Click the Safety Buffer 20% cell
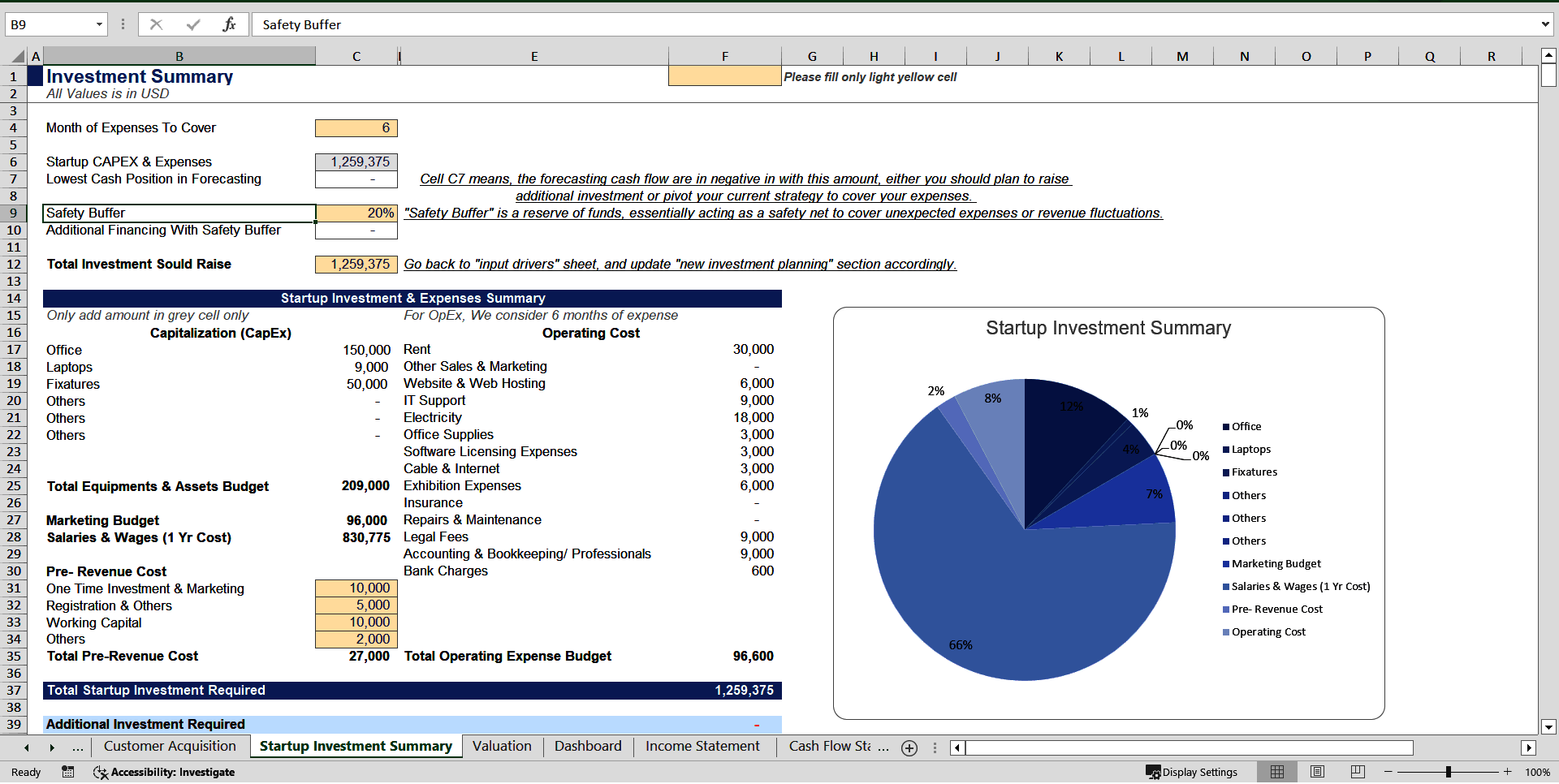 pyautogui.click(x=356, y=213)
